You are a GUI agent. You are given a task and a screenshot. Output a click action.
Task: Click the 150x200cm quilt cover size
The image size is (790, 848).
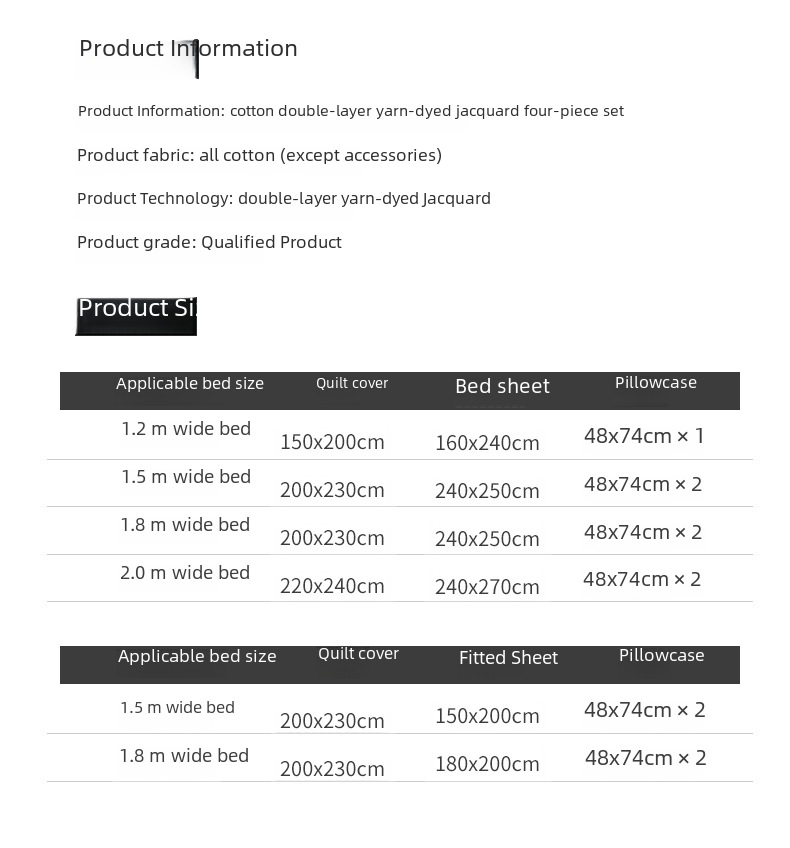pyautogui.click(x=332, y=443)
